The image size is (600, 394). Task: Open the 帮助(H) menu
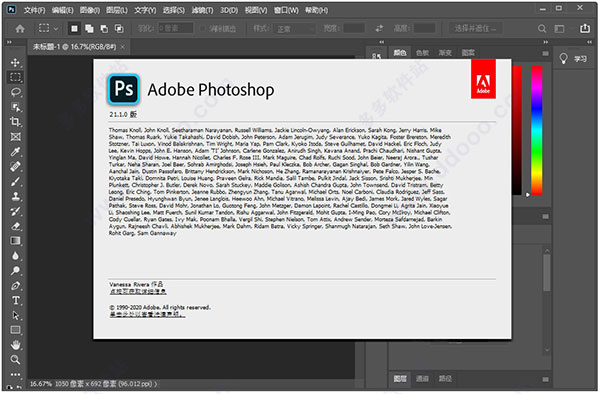pyautogui.click(x=316, y=10)
